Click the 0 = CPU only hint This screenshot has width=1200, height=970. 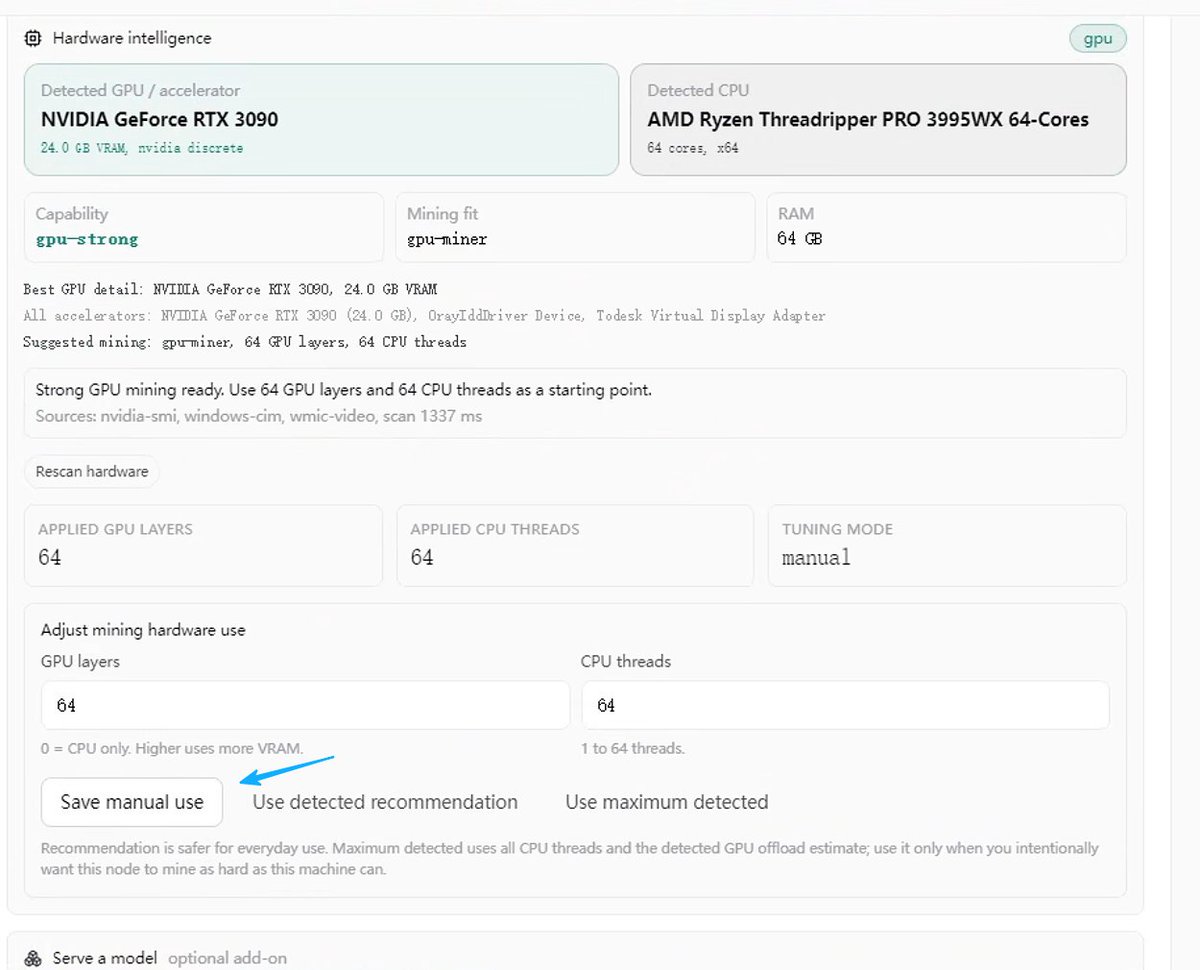pos(172,748)
